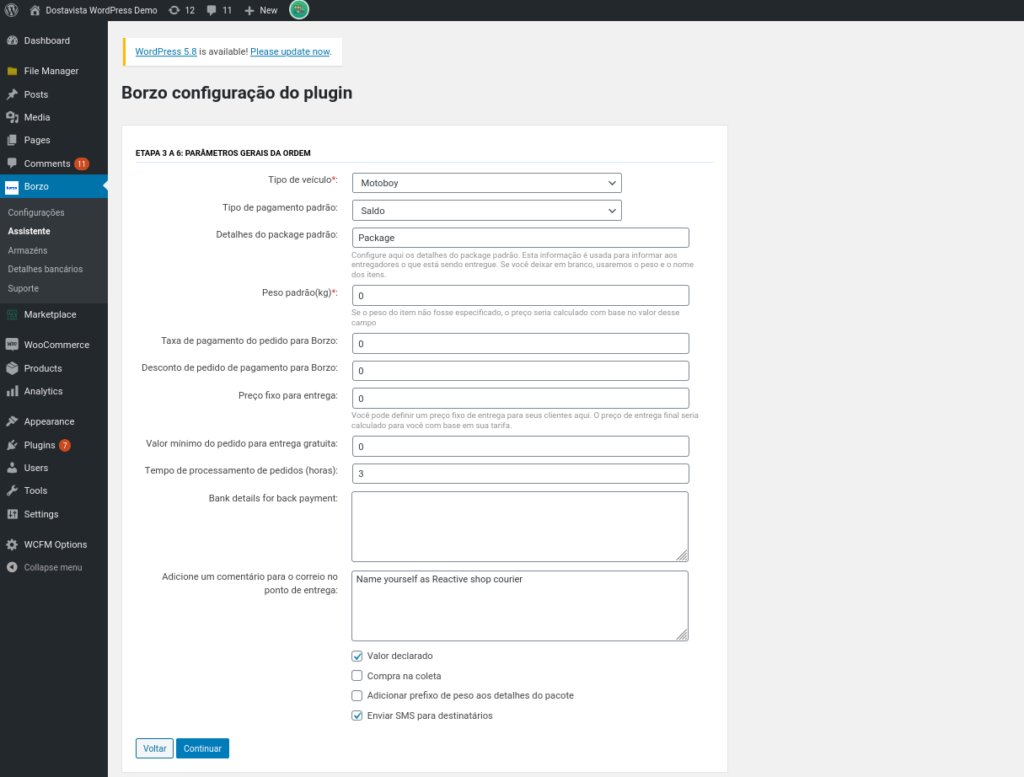Open the updates icon showing 12
This screenshot has width=1024, height=777.
coord(175,10)
